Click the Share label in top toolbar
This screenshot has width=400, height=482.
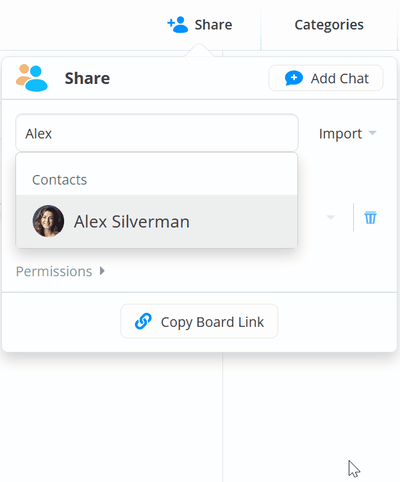213,25
